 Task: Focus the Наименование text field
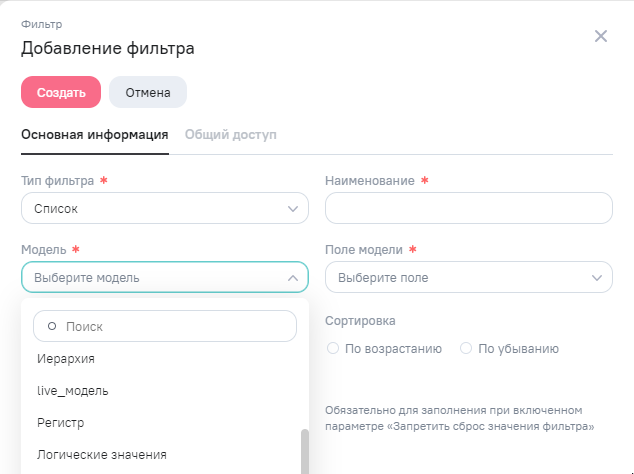point(468,209)
